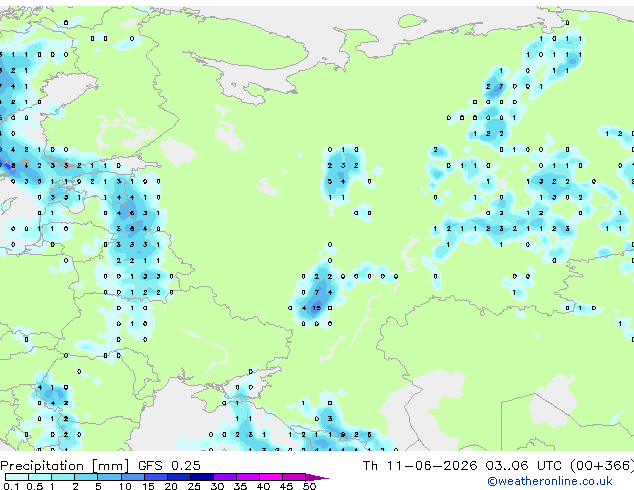Click the 5–10 mm legend swatch
This screenshot has width=634, height=490.
click(109, 477)
